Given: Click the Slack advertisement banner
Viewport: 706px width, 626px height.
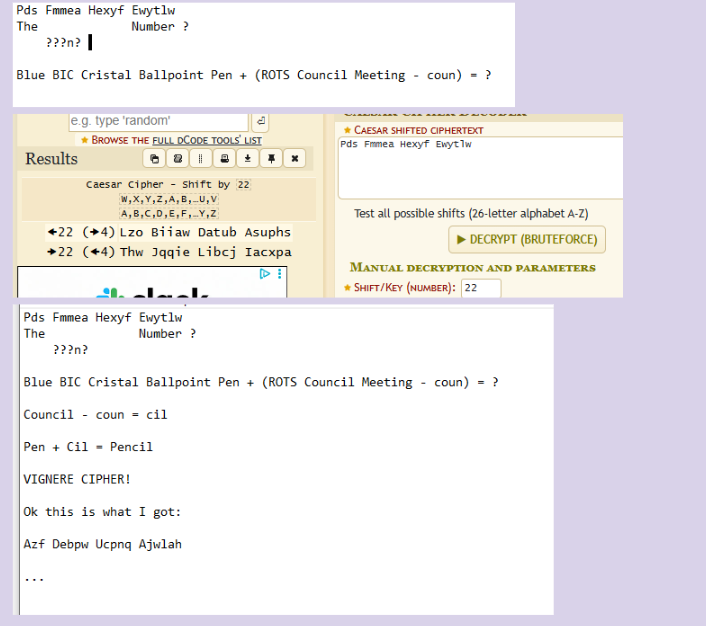Looking at the screenshot, I should pyautogui.click(x=152, y=282).
